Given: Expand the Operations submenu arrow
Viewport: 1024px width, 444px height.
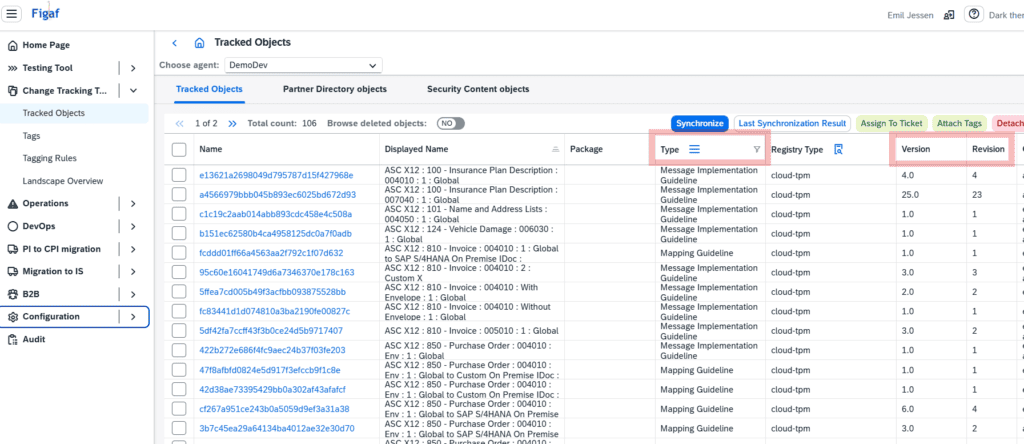Looking at the screenshot, I should pos(133,204).
